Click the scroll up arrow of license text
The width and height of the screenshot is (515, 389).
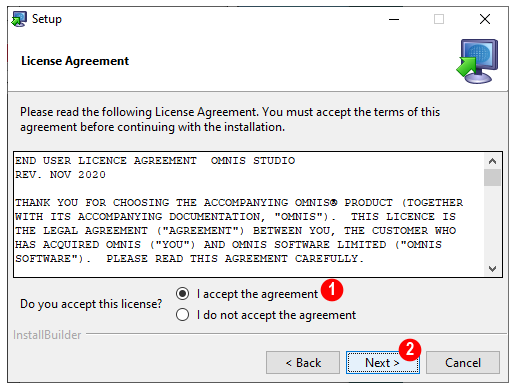click(492, 161)
